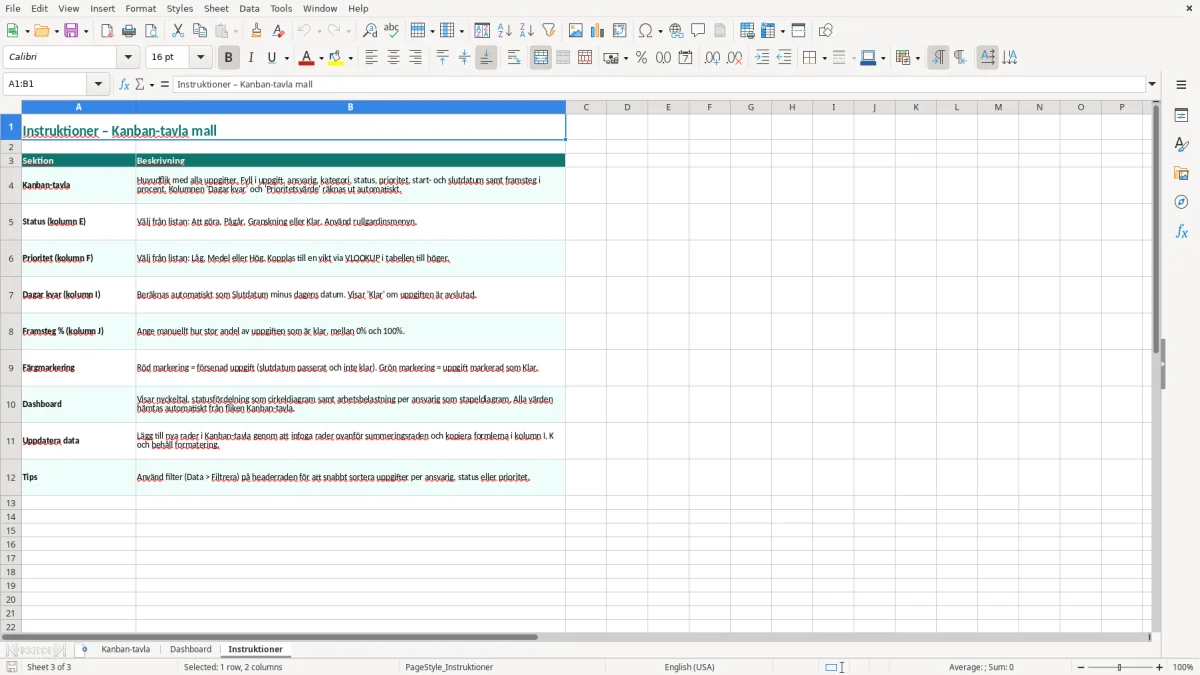Toggle Align Bottom vertical alignment

click(486, 58)
